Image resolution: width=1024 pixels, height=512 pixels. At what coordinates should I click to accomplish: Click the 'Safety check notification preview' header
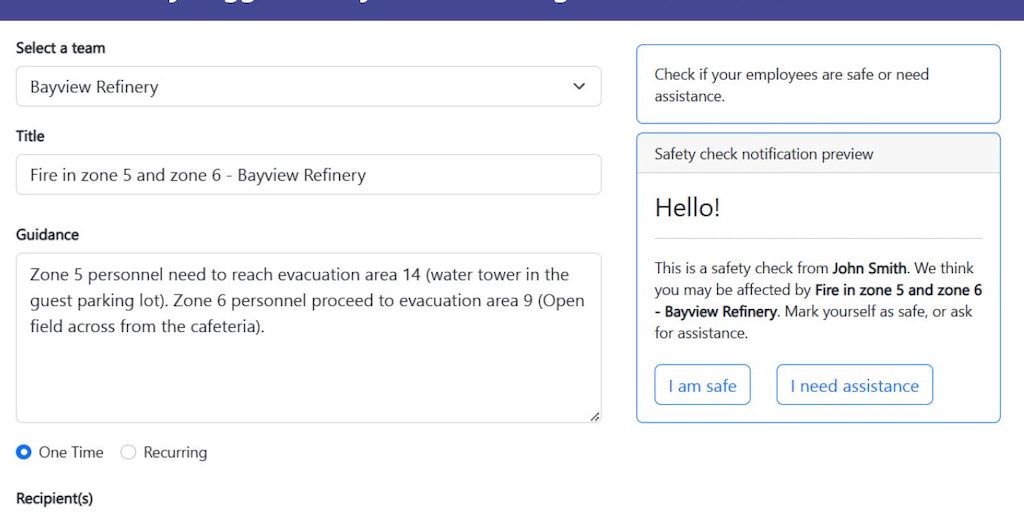[x=764, y=154]
